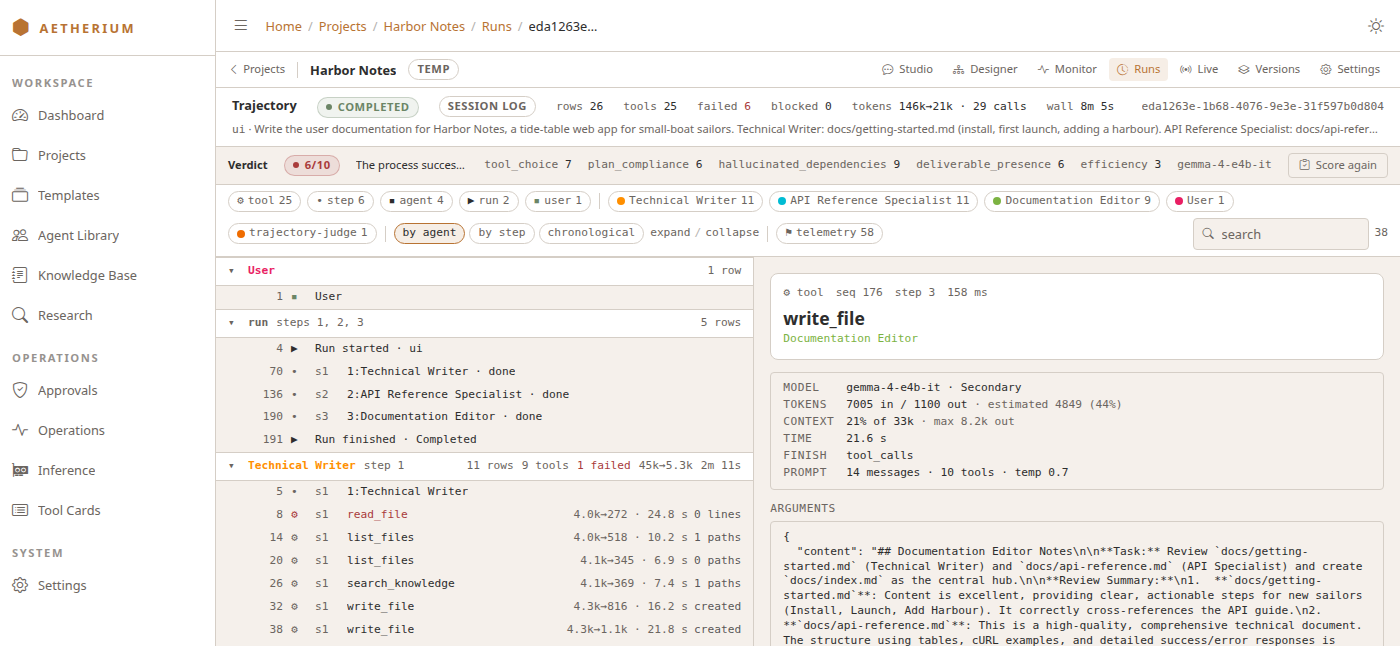1400x646 pixels.
Task: Click the Score again button
Action: pos(1337,165)
